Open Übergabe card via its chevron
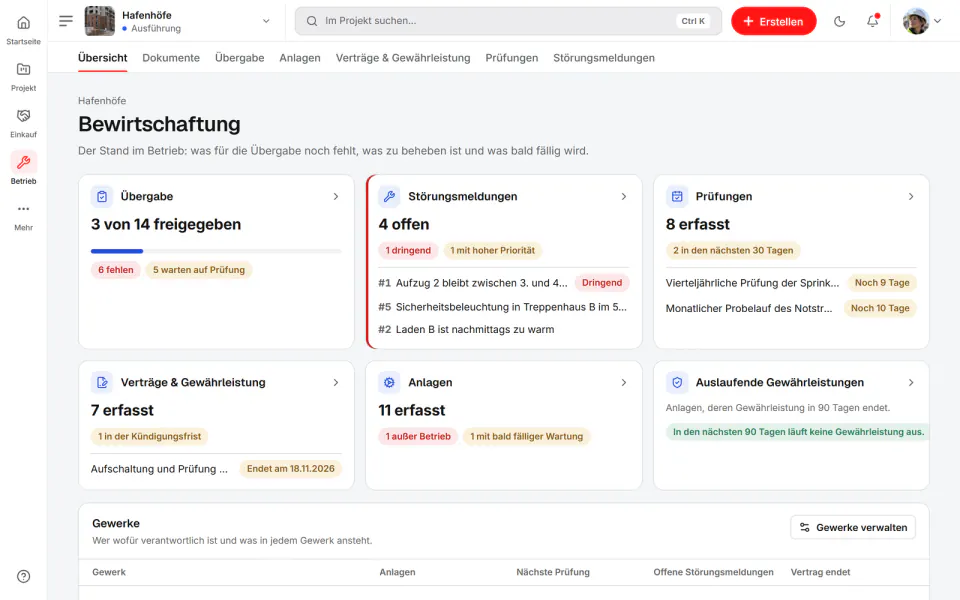The image size is (960, 600). pyautogui.click(x=336, y=197)
